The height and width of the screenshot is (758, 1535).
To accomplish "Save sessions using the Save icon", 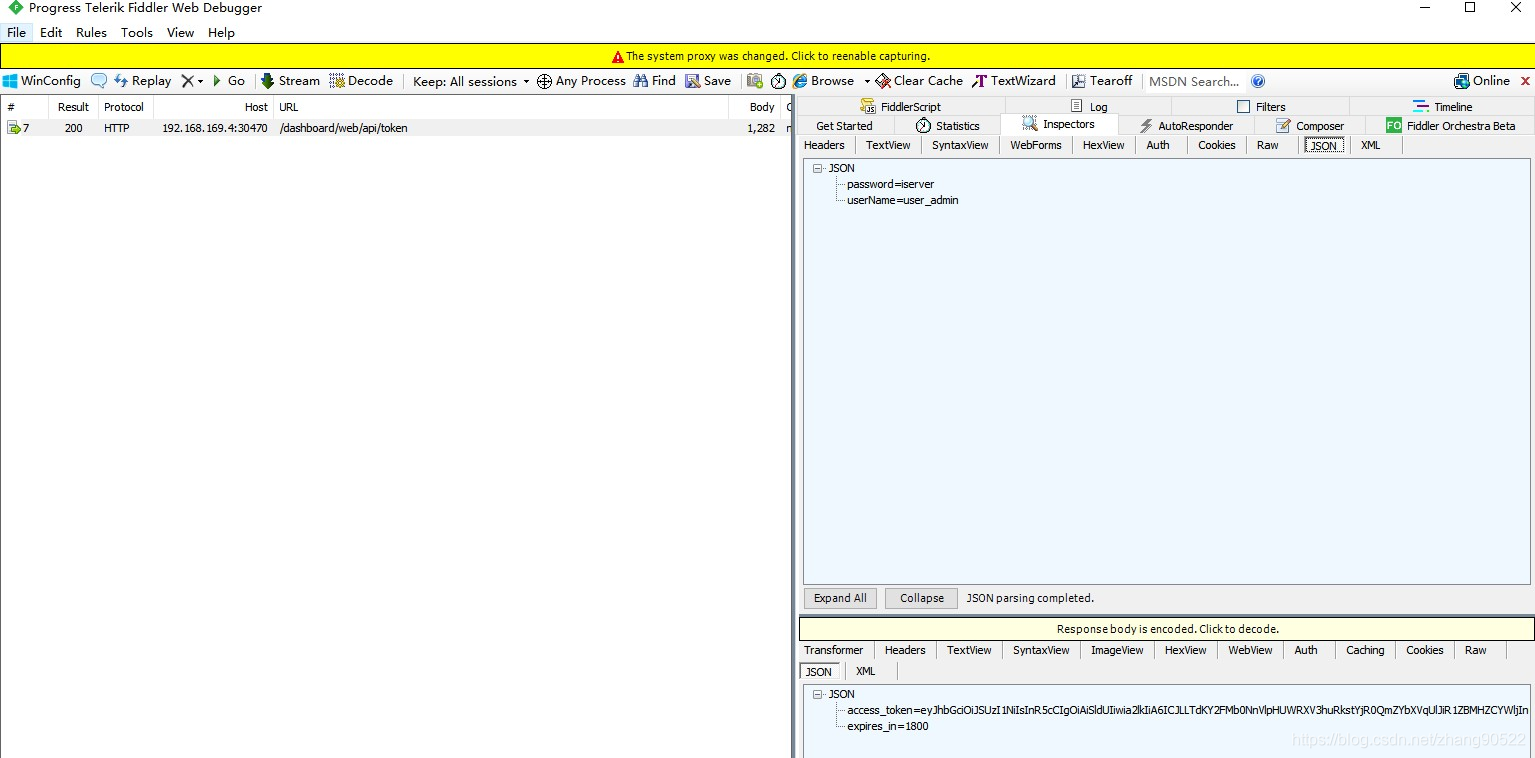I will (708, 81).
